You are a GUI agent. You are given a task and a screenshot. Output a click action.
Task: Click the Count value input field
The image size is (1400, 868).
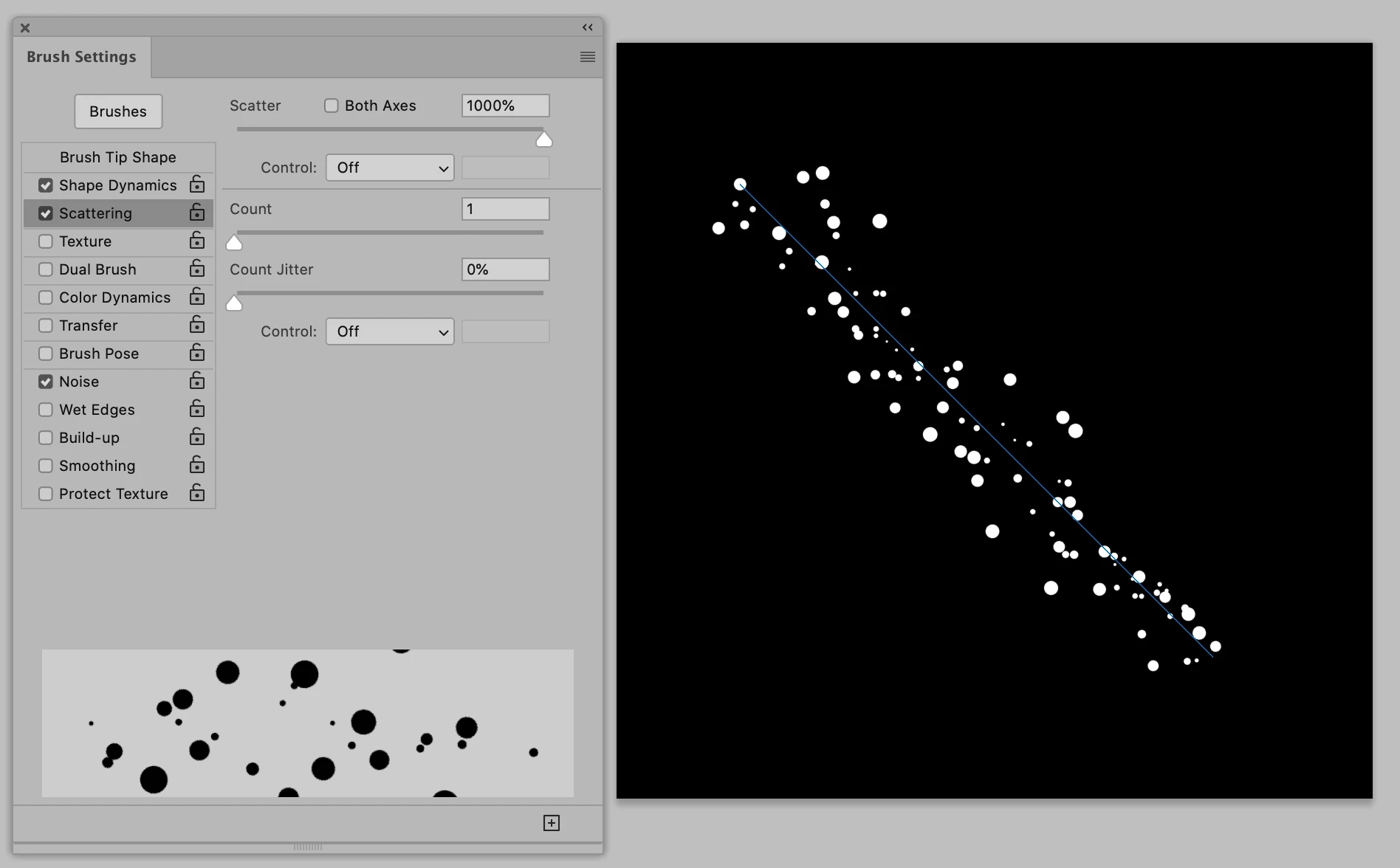click(506, 209)
